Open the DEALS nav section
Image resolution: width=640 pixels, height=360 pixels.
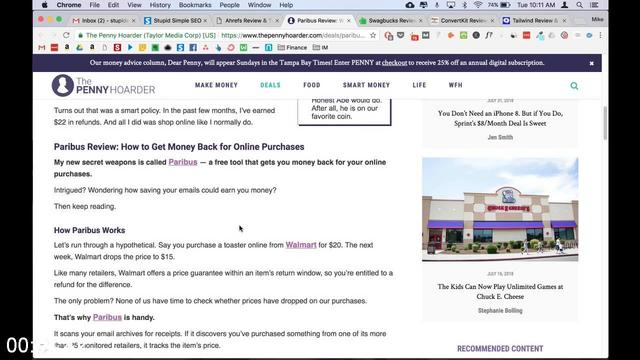pyautogui.click(x=271, y=85)
